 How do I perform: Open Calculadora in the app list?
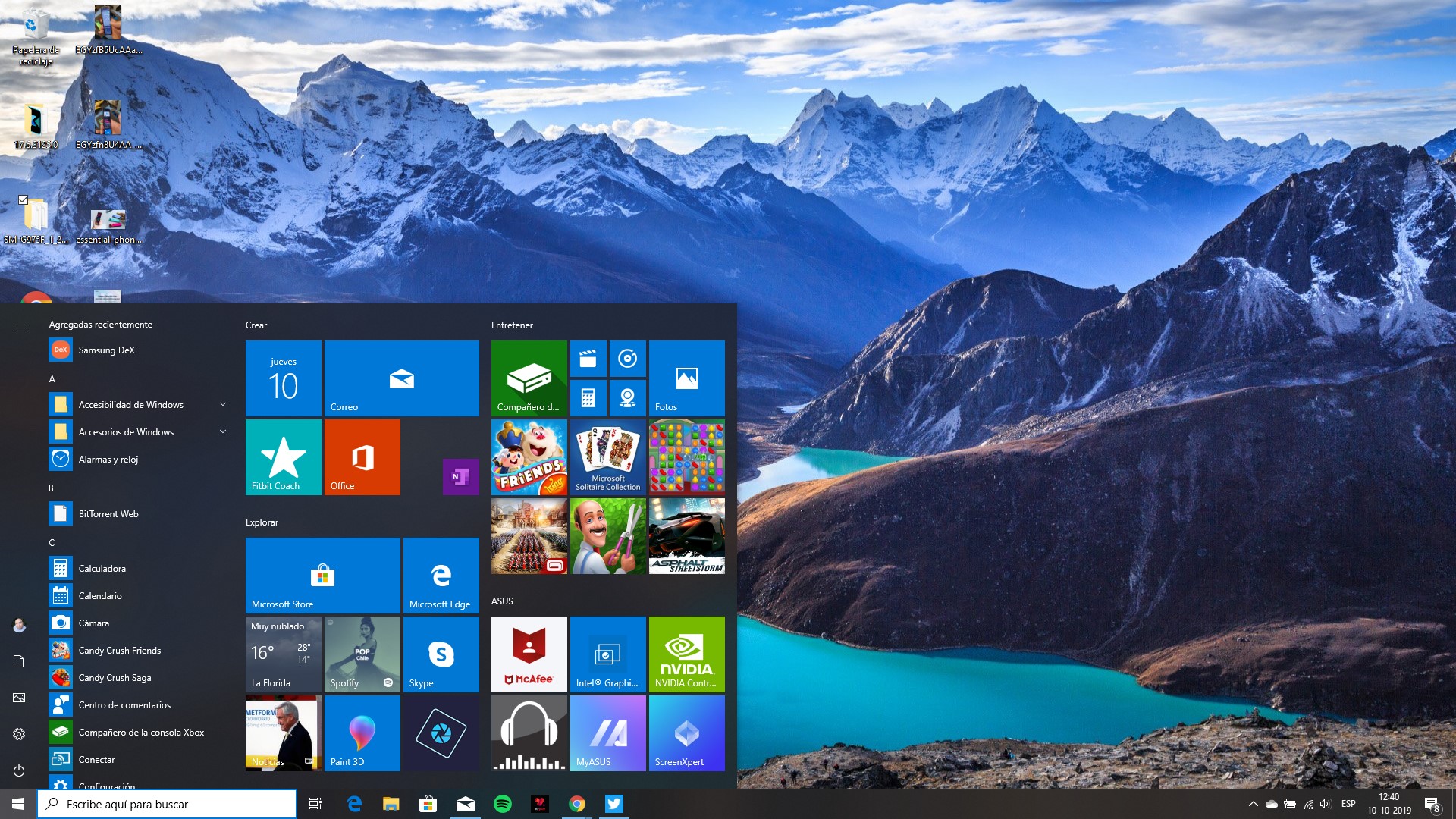pyautogui.click(x=138, y=569)
